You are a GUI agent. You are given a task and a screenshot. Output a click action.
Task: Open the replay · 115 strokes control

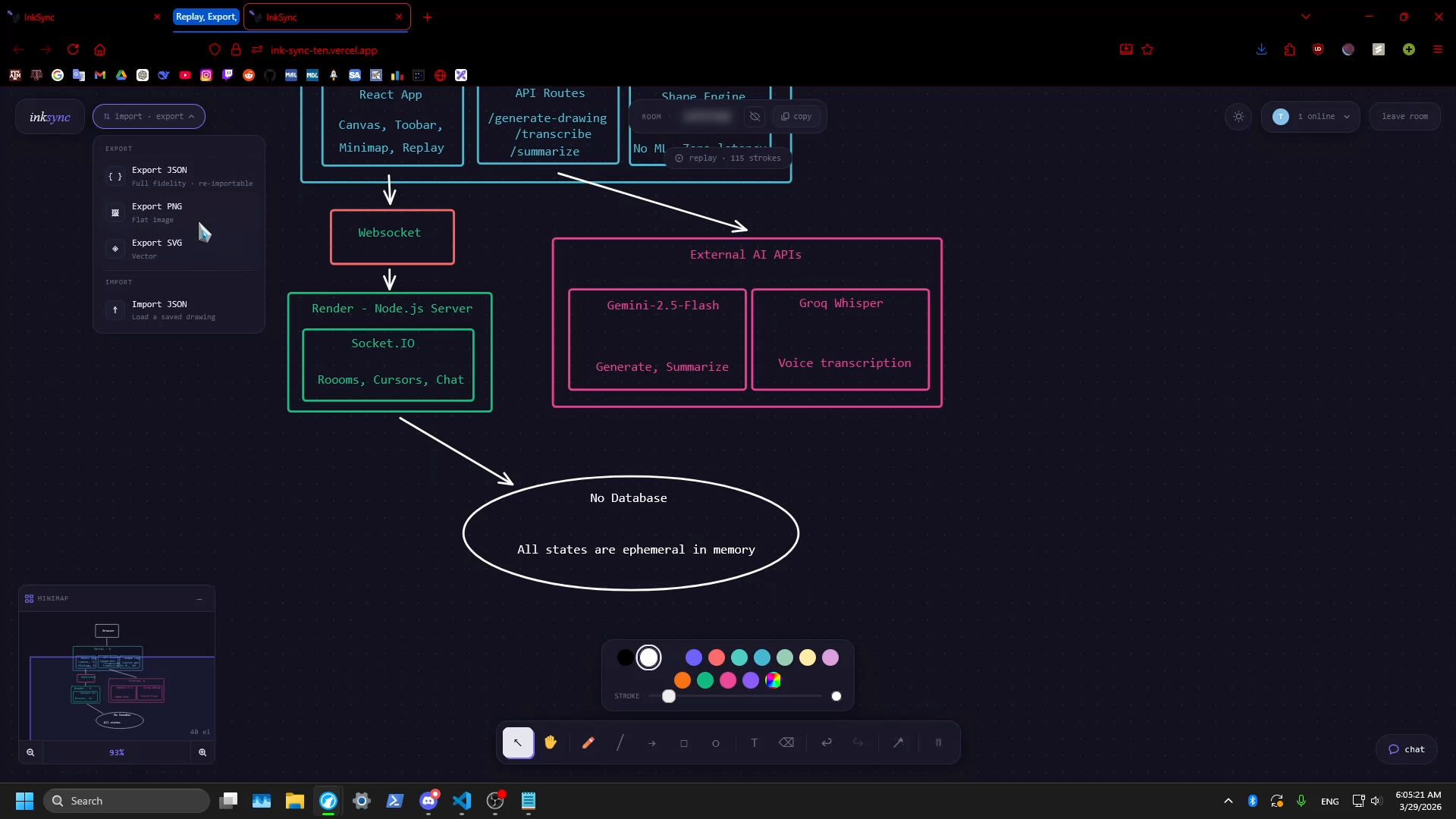[x=728, y=158]
